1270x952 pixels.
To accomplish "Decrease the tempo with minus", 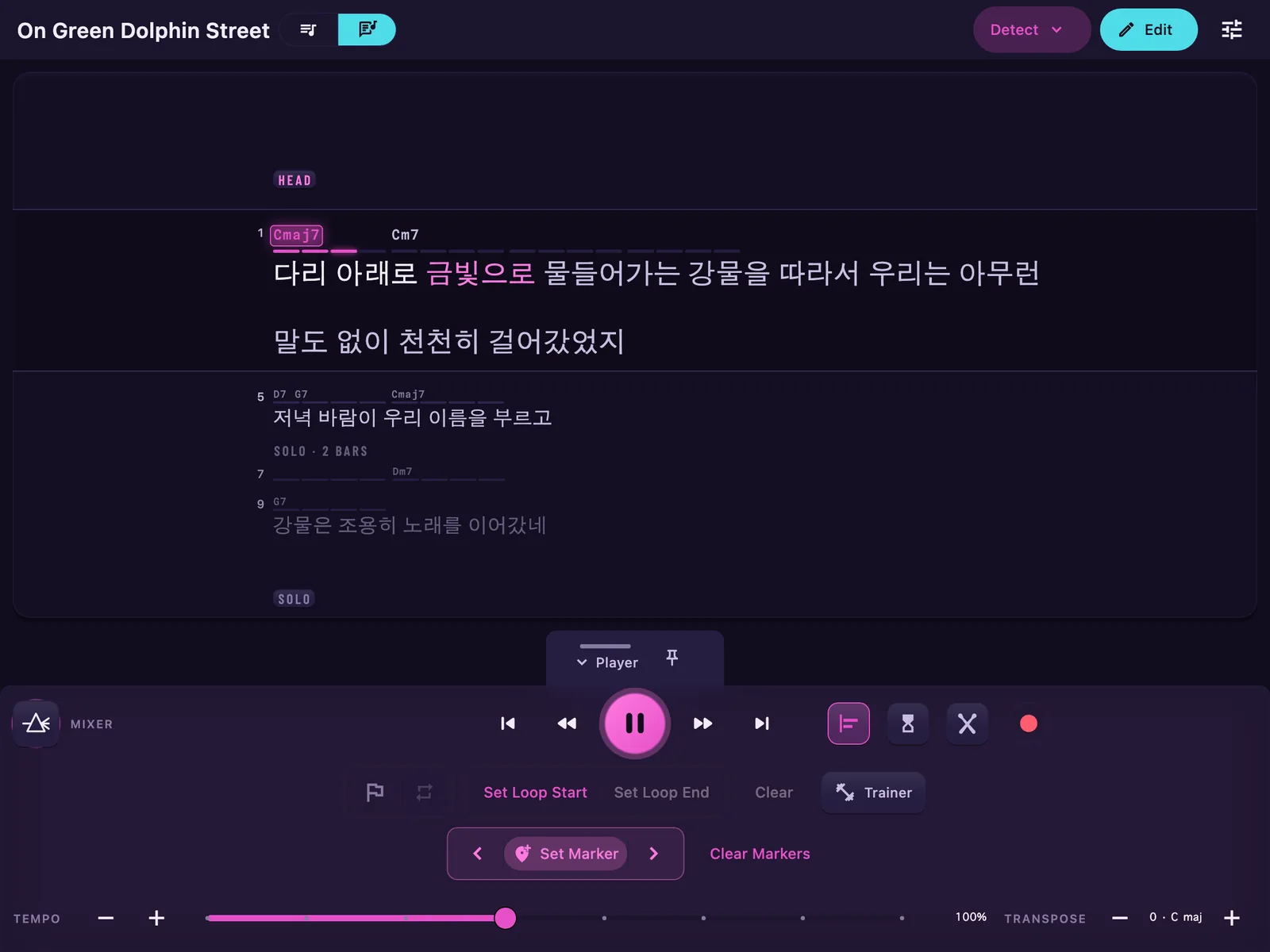I will point(106,918).
